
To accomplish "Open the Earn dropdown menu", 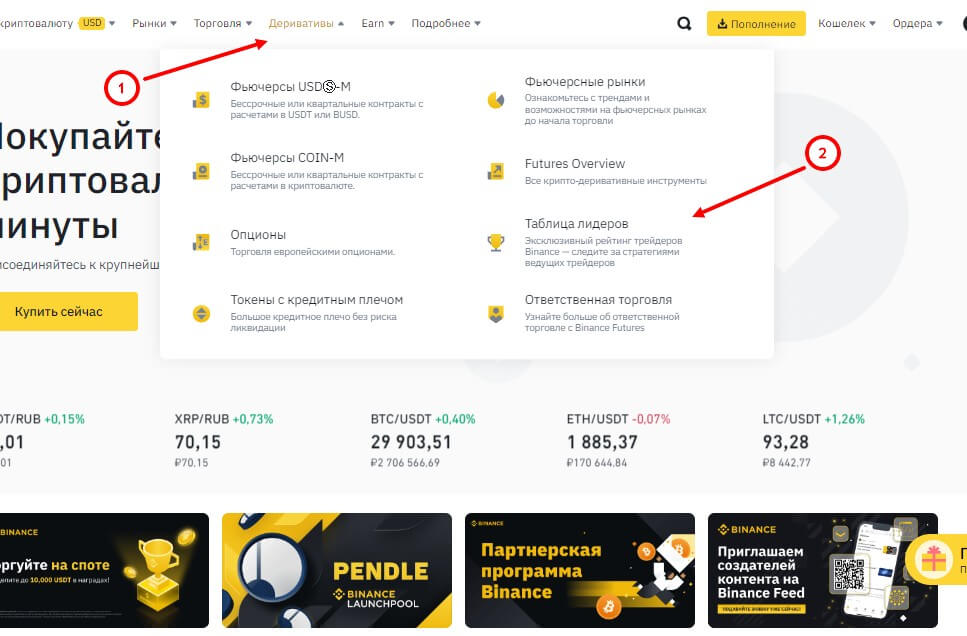I will pyautogui.click(x=377, y=23).
